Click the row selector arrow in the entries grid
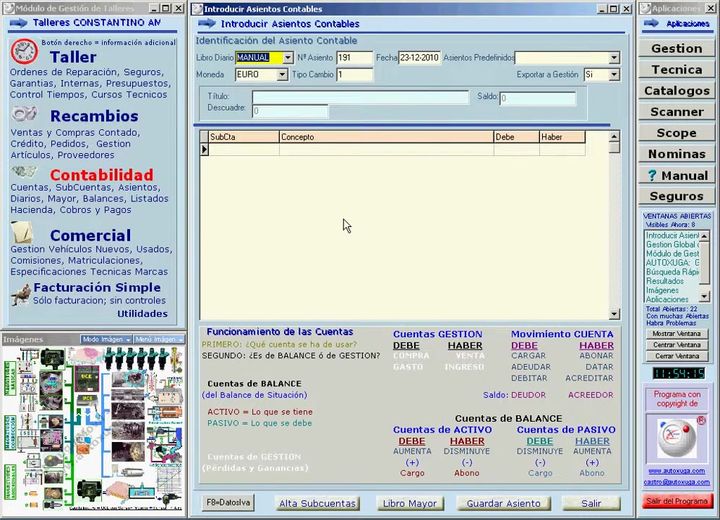This screenshot has width=720, height=520. point(204,149)
